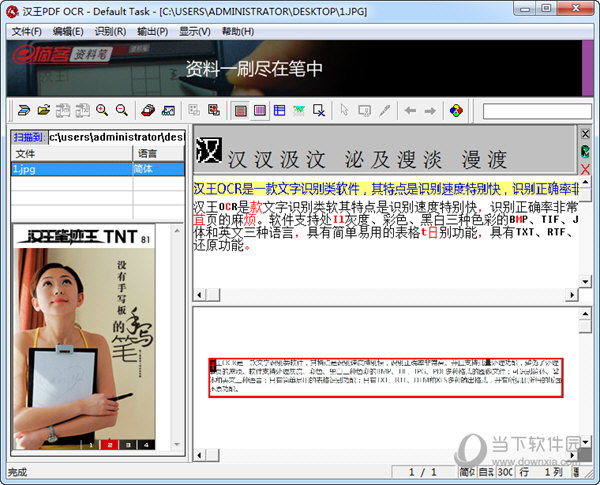Open the 输出(P) menu
The image size is (600, 485).
pos(153,31)
